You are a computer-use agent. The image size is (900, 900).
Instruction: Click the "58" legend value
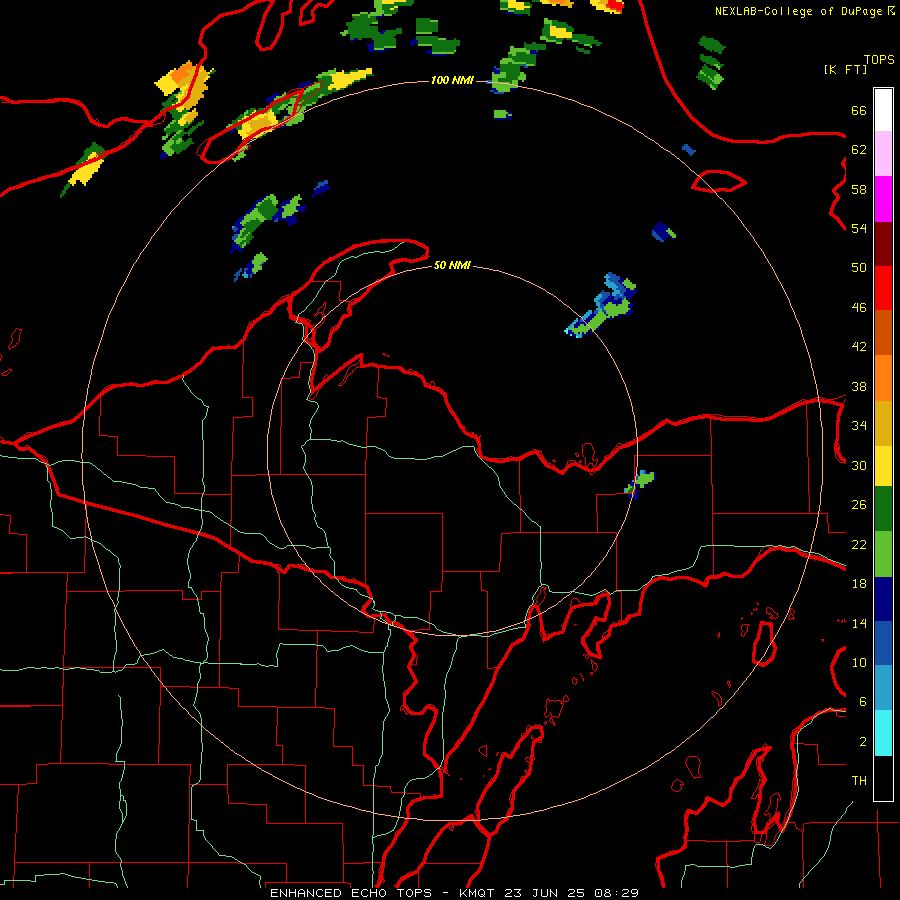pos(859,189)
